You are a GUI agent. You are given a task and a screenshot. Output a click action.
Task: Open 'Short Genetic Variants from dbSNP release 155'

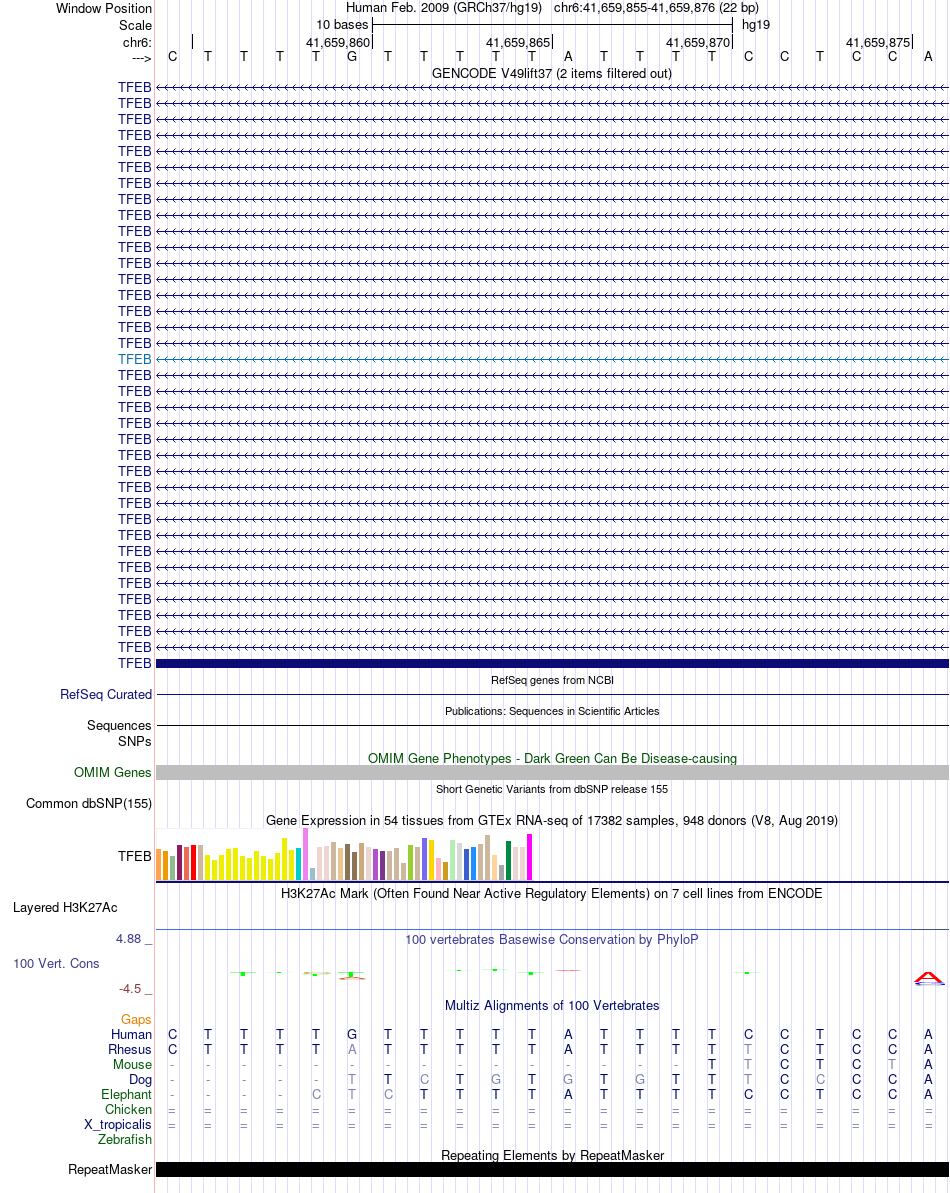(x=552, y=789)
